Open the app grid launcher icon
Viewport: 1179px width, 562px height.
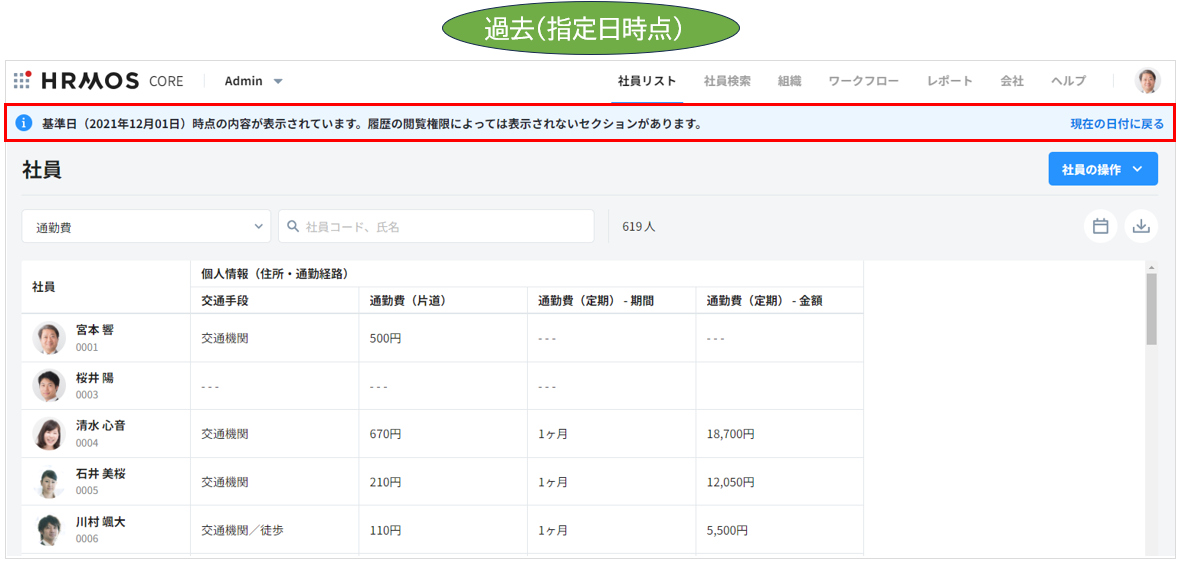pos(22,80)
